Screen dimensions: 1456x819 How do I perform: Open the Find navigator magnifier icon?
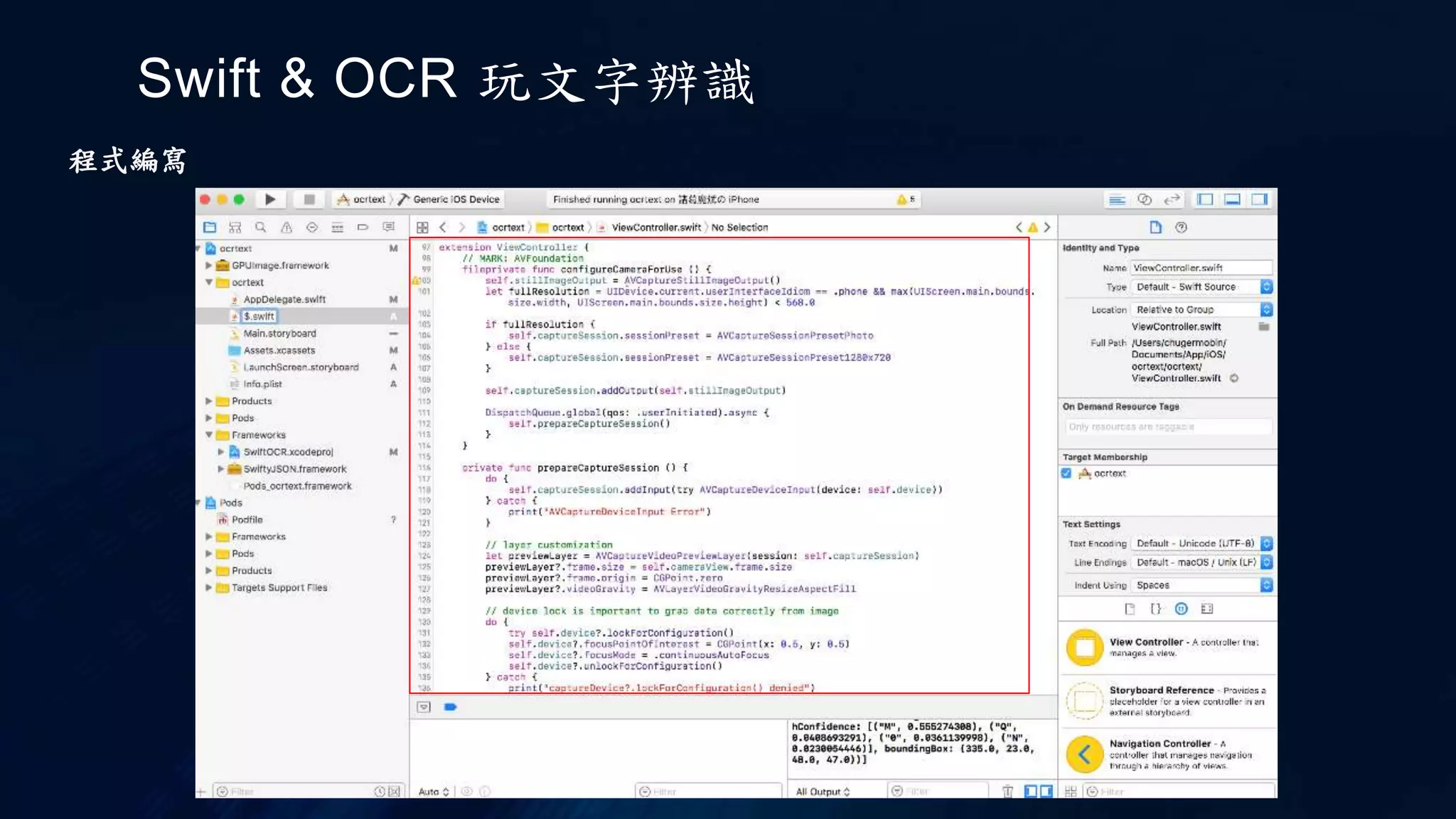(261, 227)
